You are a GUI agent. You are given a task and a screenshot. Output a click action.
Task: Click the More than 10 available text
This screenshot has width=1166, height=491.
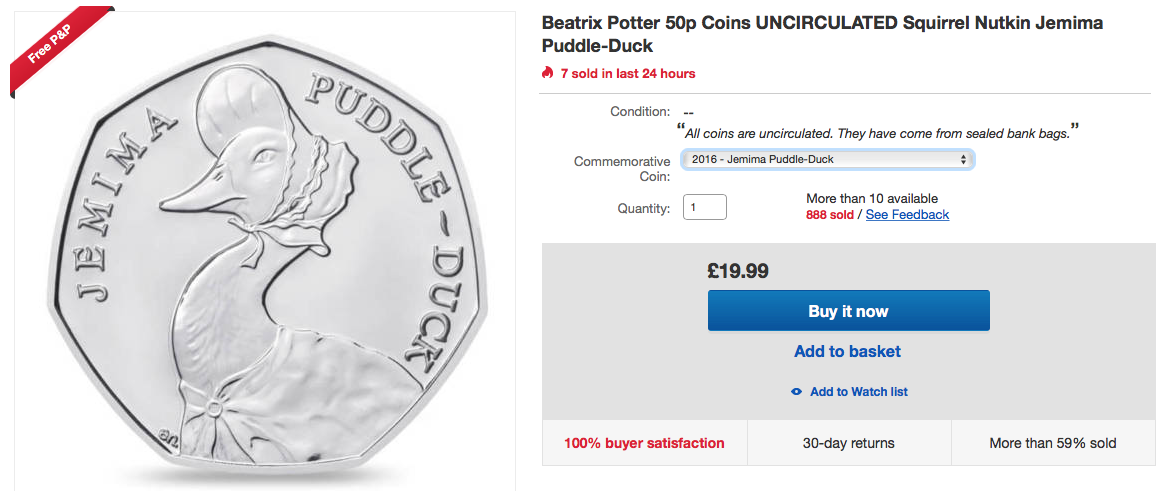coord(871,198)
